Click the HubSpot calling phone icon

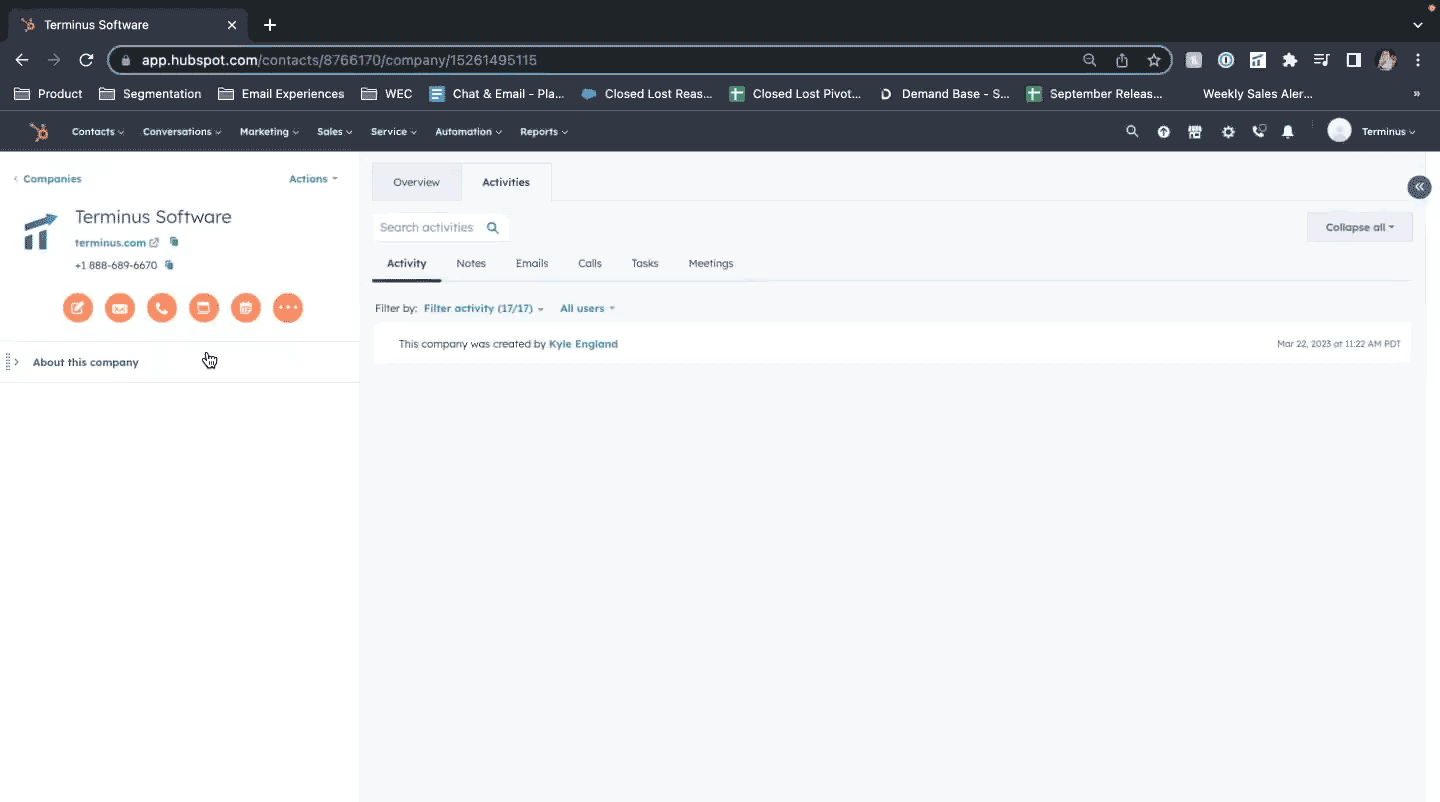coord(1259,131)
